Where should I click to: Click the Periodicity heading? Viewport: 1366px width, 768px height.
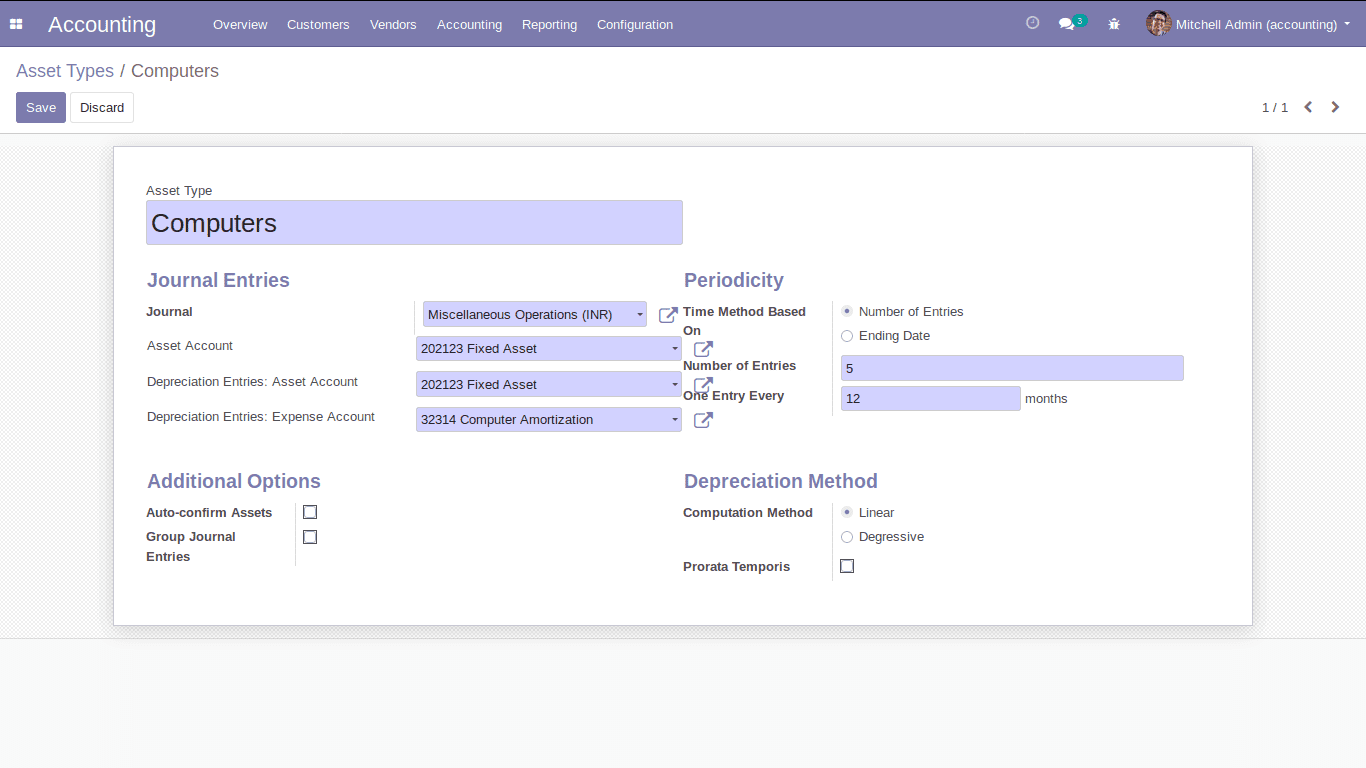click(x=734, y=280)
